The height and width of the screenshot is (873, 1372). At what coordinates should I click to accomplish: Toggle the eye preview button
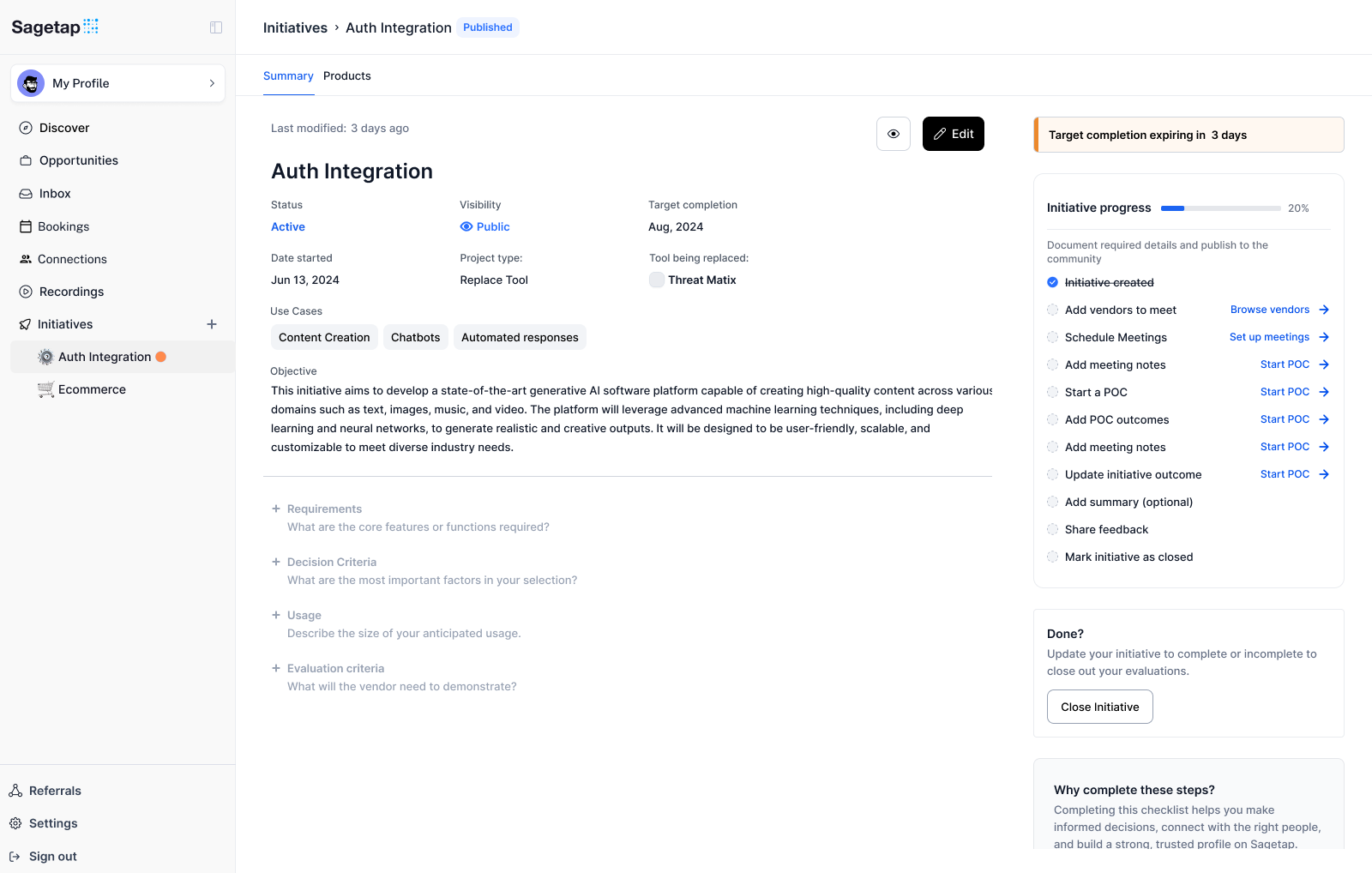893,134
